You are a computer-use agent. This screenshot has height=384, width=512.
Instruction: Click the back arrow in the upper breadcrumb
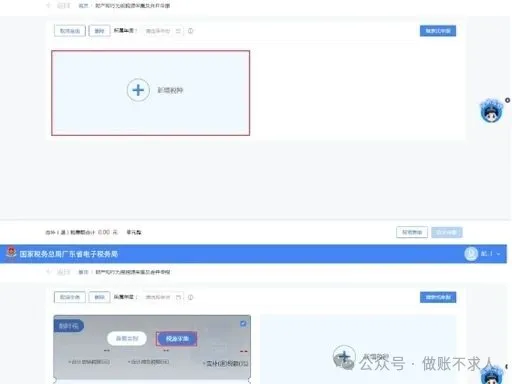(x=49, y=6)
